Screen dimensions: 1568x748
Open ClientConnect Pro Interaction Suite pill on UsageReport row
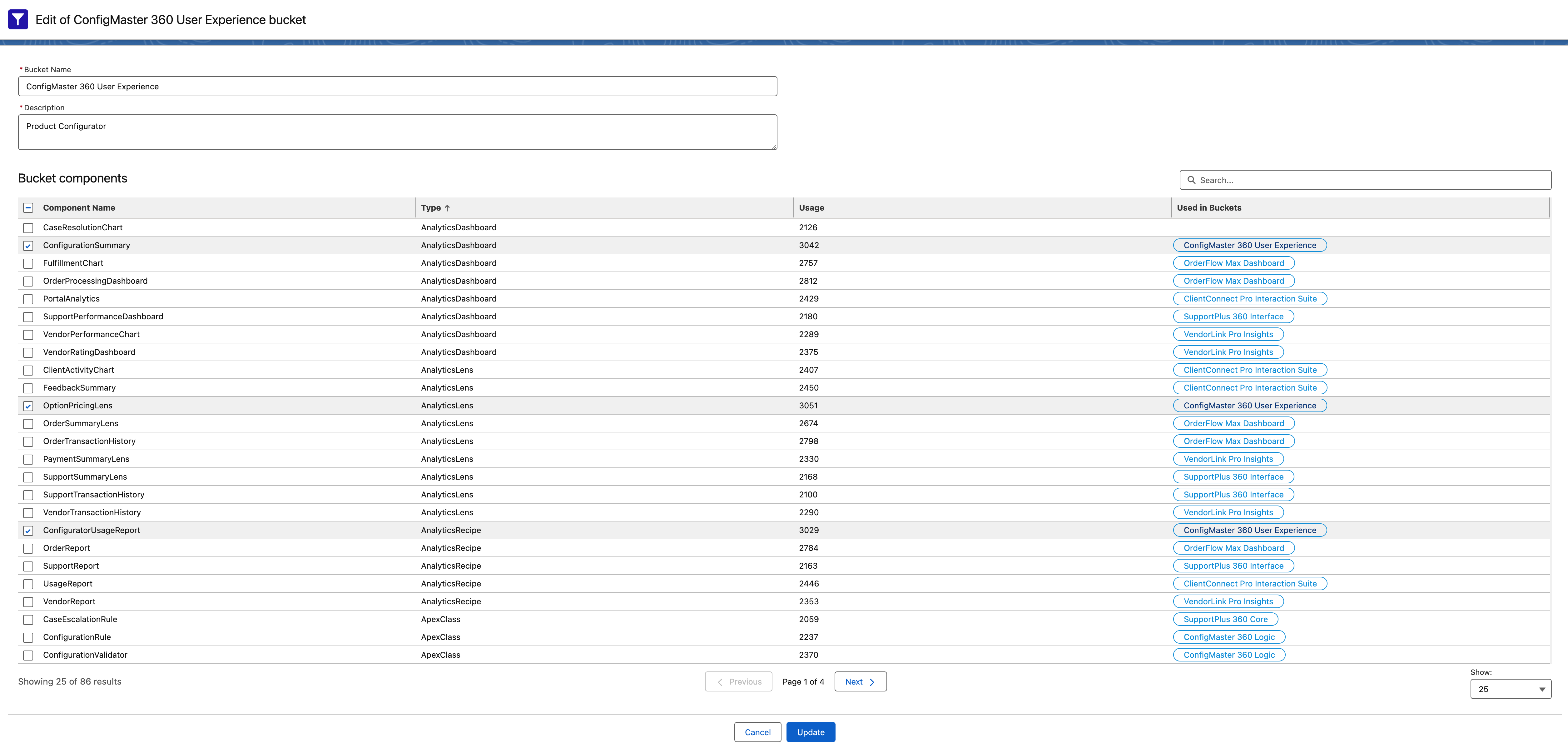pos(1250,584)
